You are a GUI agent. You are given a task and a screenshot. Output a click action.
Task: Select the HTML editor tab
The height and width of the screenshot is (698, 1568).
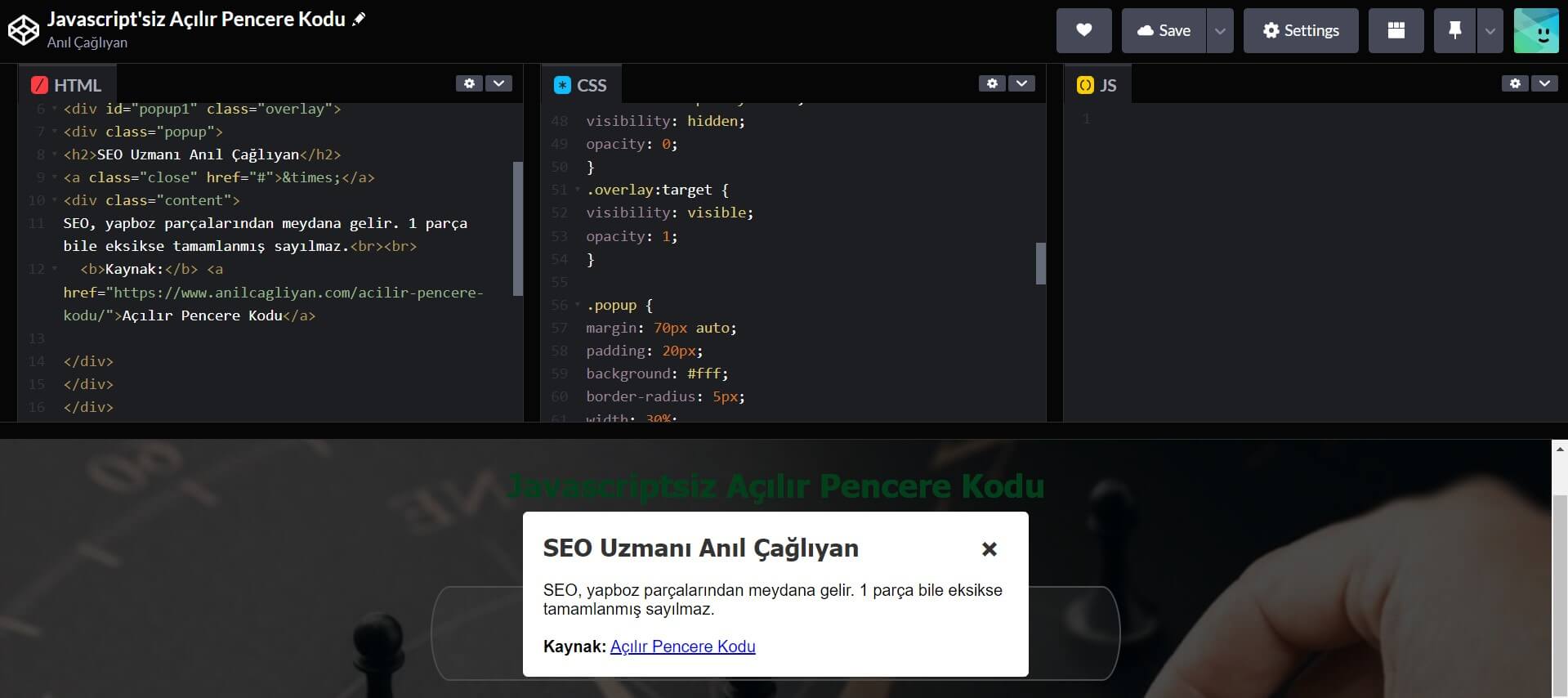click(x=66, y=85)
